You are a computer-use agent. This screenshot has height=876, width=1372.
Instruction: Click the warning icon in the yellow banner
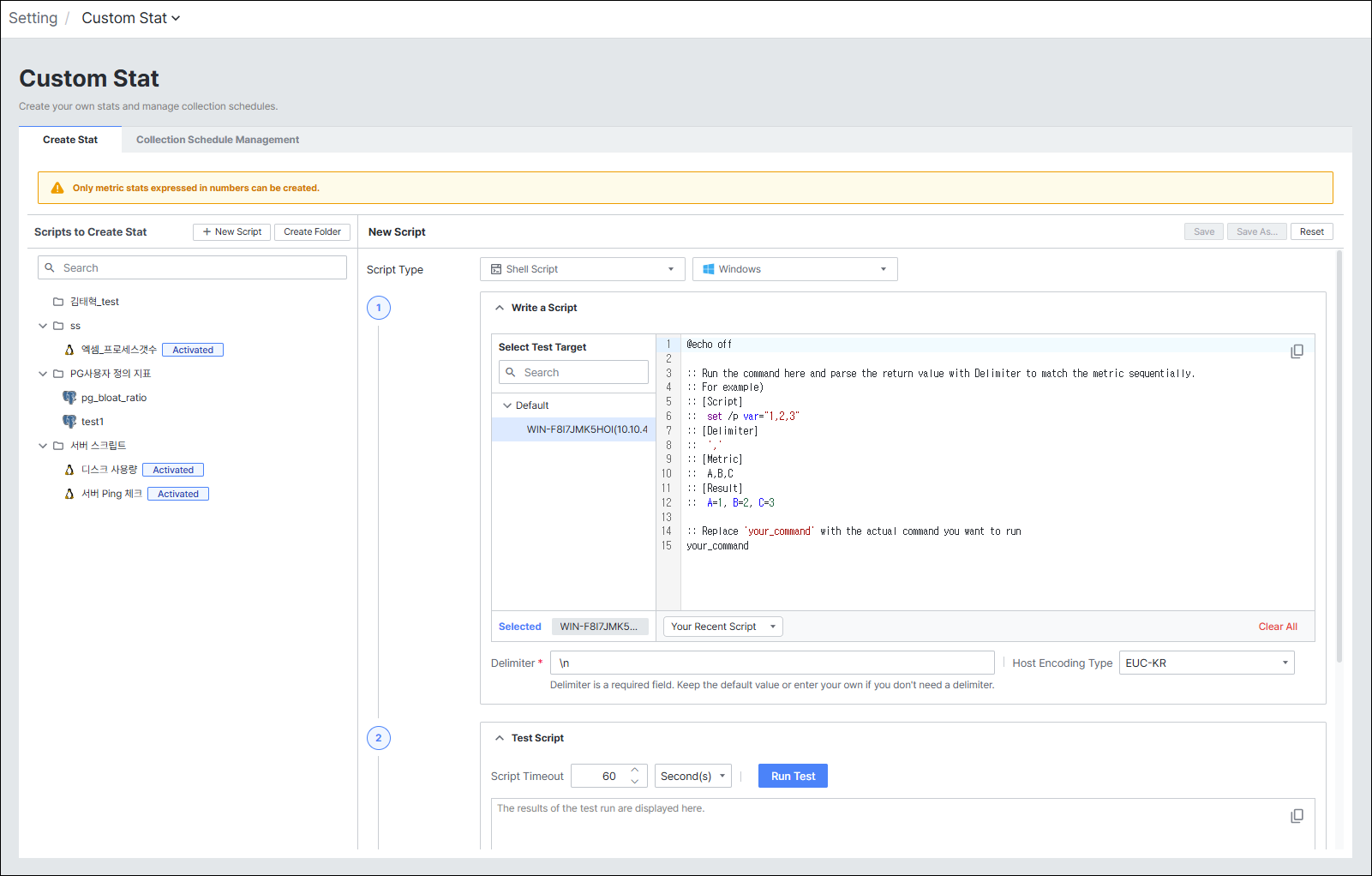point(57,188)
